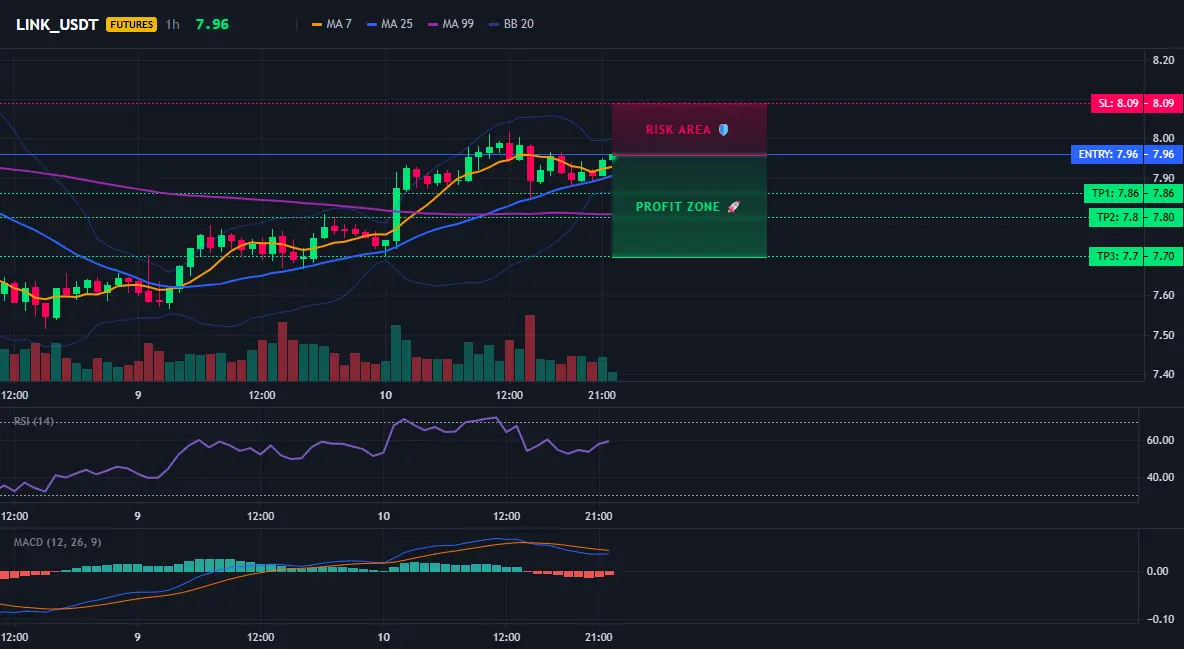Click the PROFIT ZONE label
The width and height of the screenshot is (1184, 649).
[x=677, y=207]
